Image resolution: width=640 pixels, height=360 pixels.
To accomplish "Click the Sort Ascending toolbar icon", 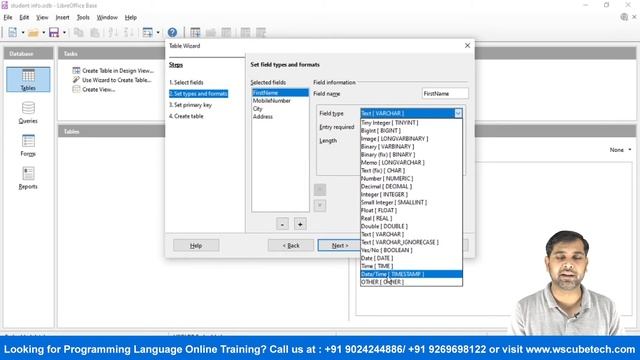I will point(113,32).
